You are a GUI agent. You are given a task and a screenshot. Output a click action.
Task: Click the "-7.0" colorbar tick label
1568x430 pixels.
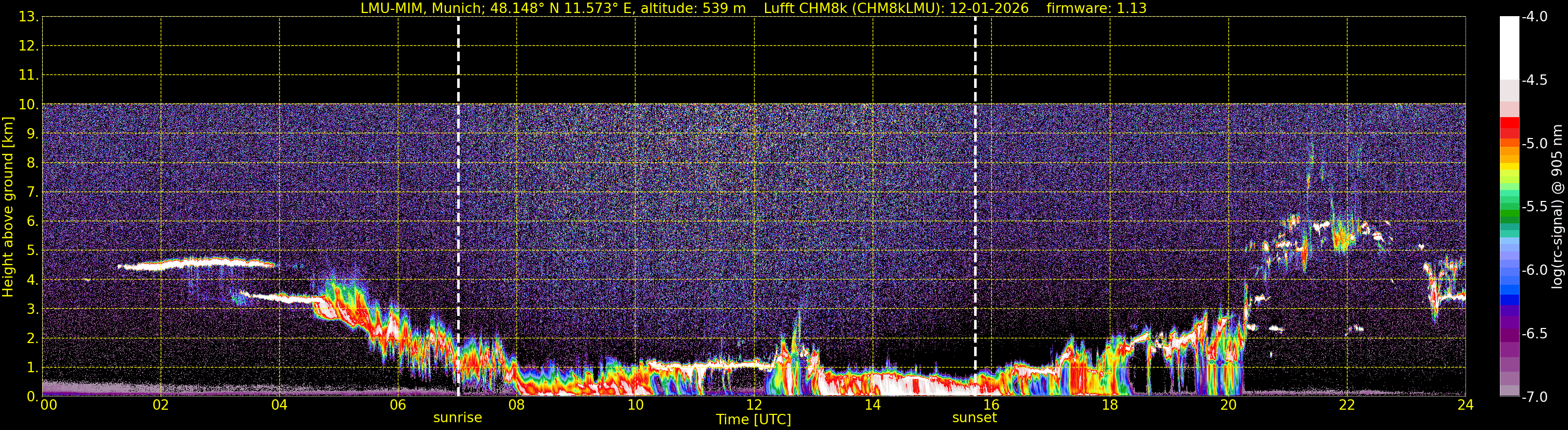coord(1535,397)
